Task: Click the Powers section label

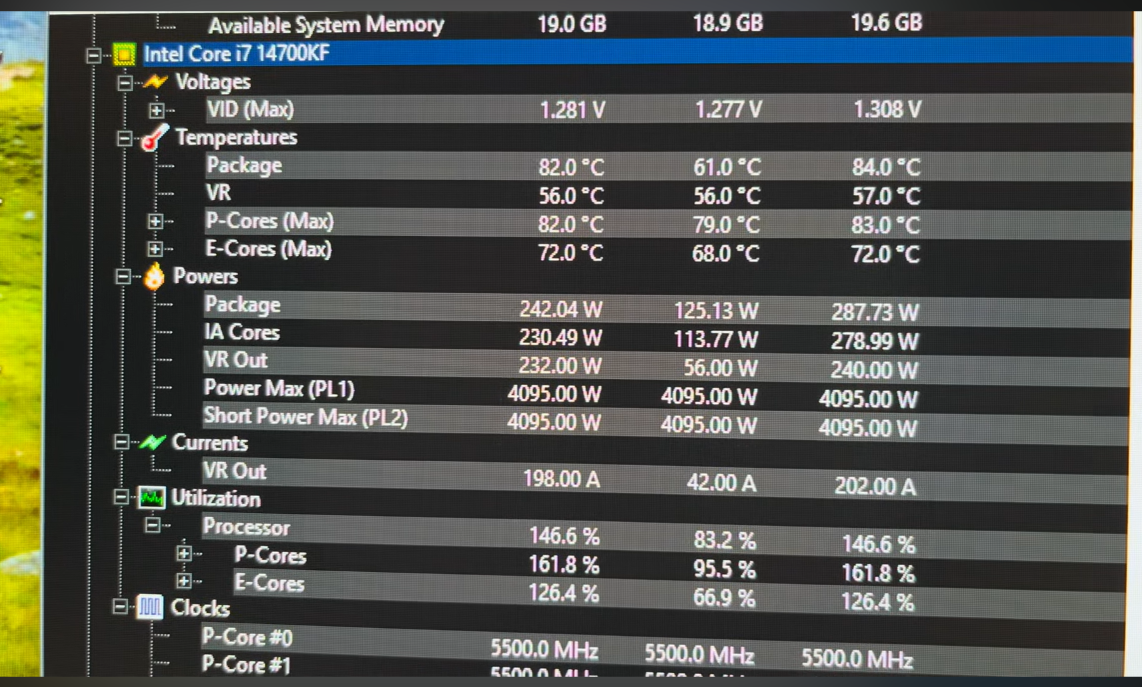Action: click(x=205, y=276)
